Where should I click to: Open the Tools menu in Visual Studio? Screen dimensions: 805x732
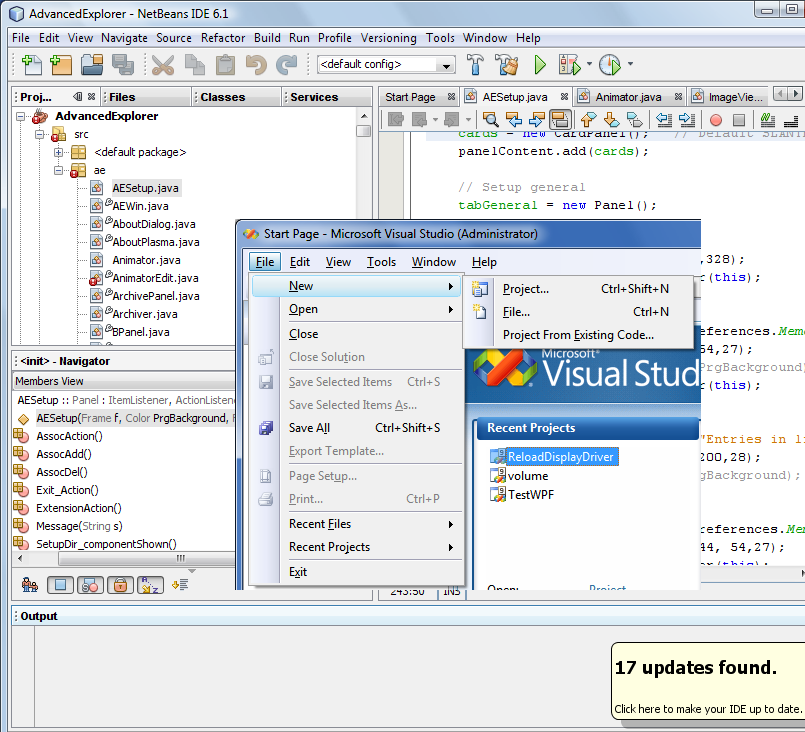(x=381, y=262)
